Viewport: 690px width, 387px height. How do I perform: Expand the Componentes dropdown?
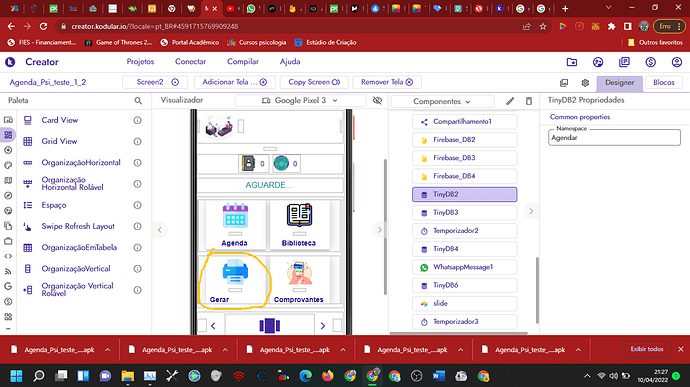pos(442,101)
